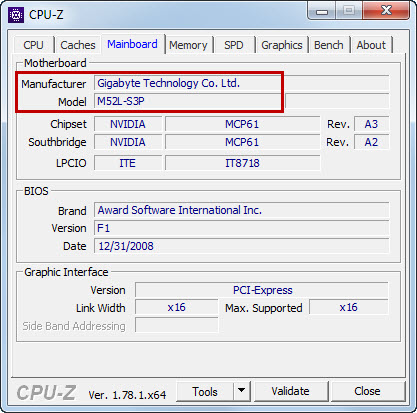
Task: Click the Link Width x16 field
Action: point(176,307)
